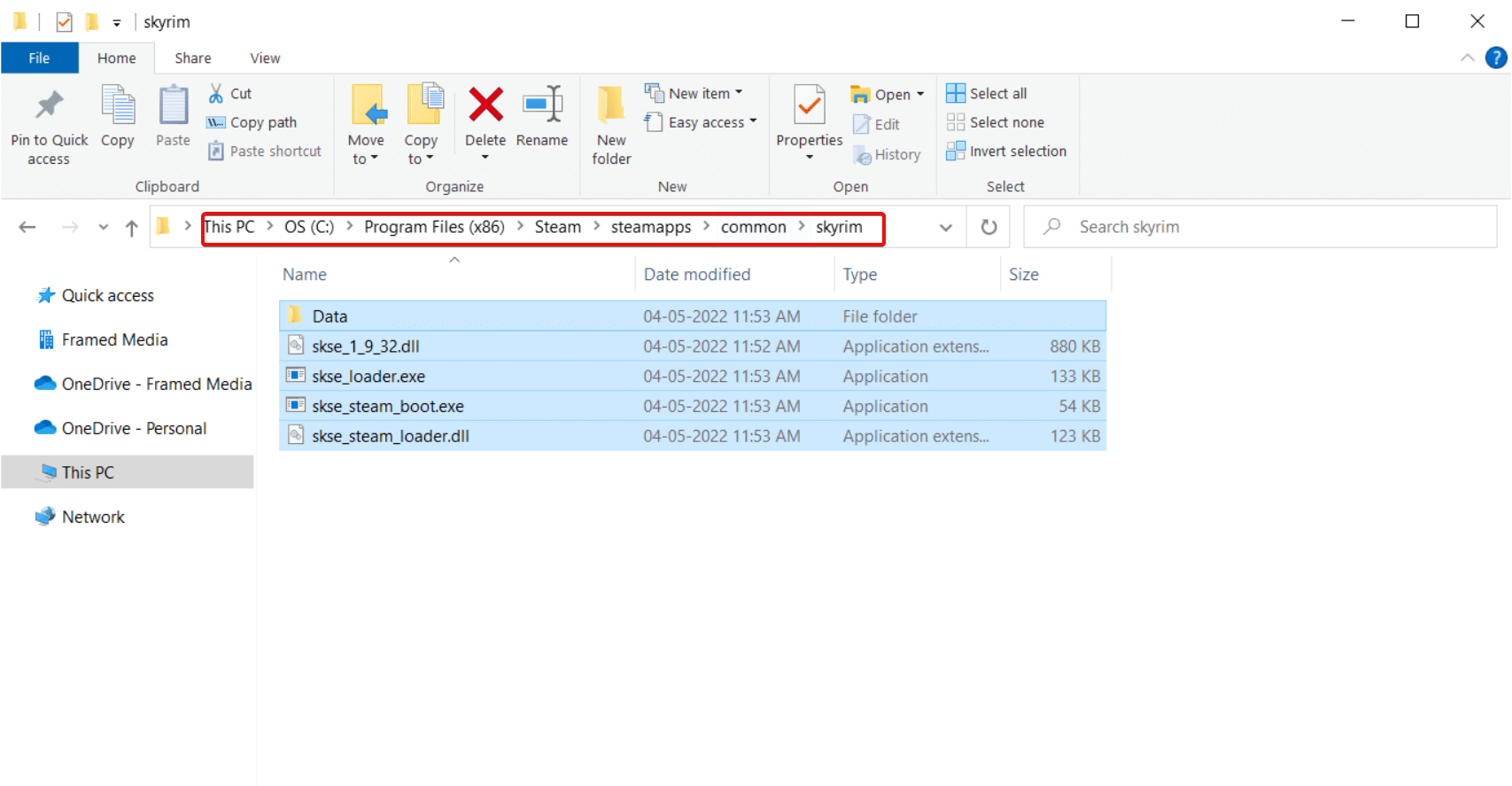
Task: Click the title bar New folder icon
Action: tap(91, 22)
